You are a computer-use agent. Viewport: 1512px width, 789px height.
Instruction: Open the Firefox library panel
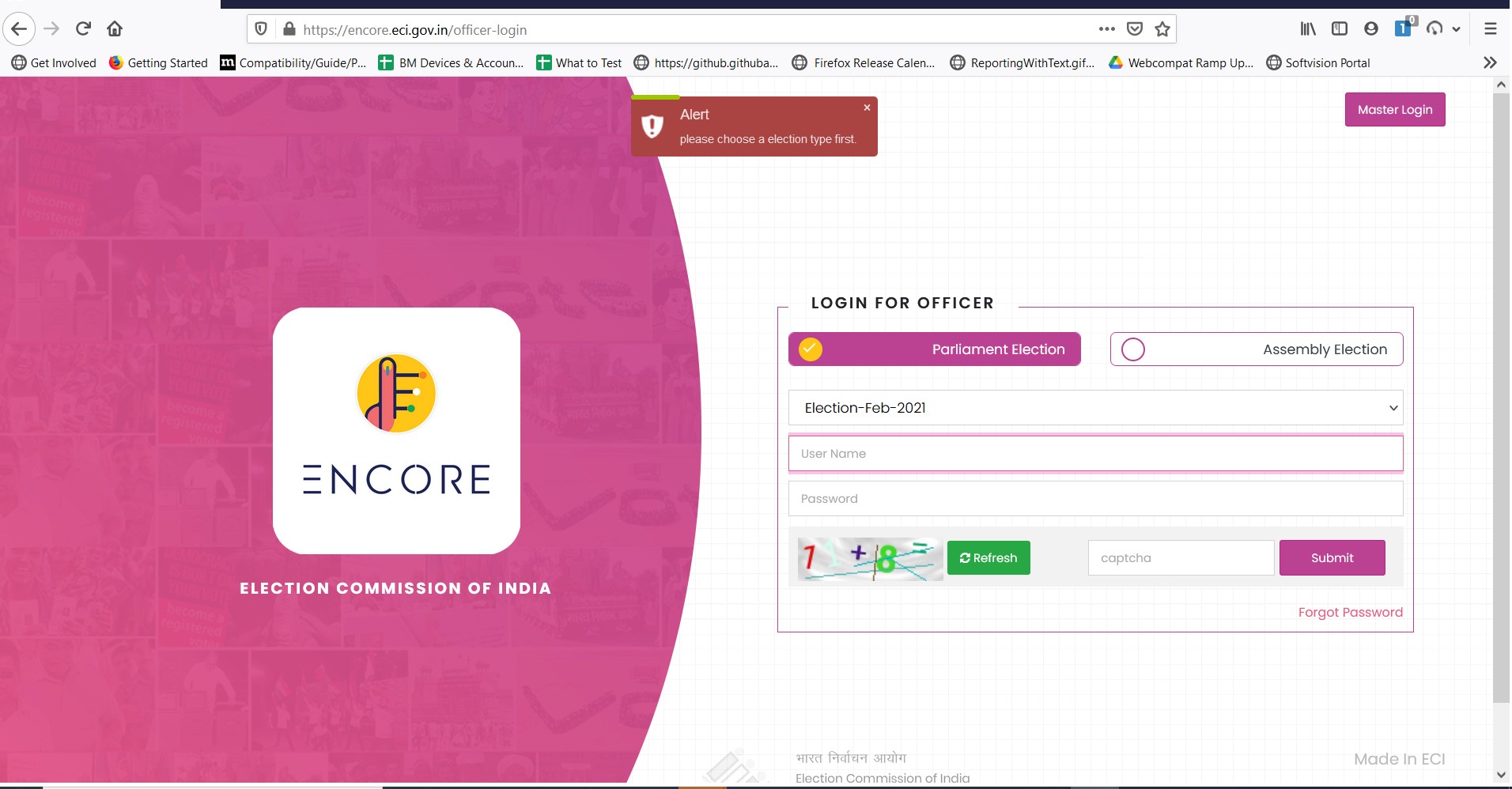pos(1308,28)
